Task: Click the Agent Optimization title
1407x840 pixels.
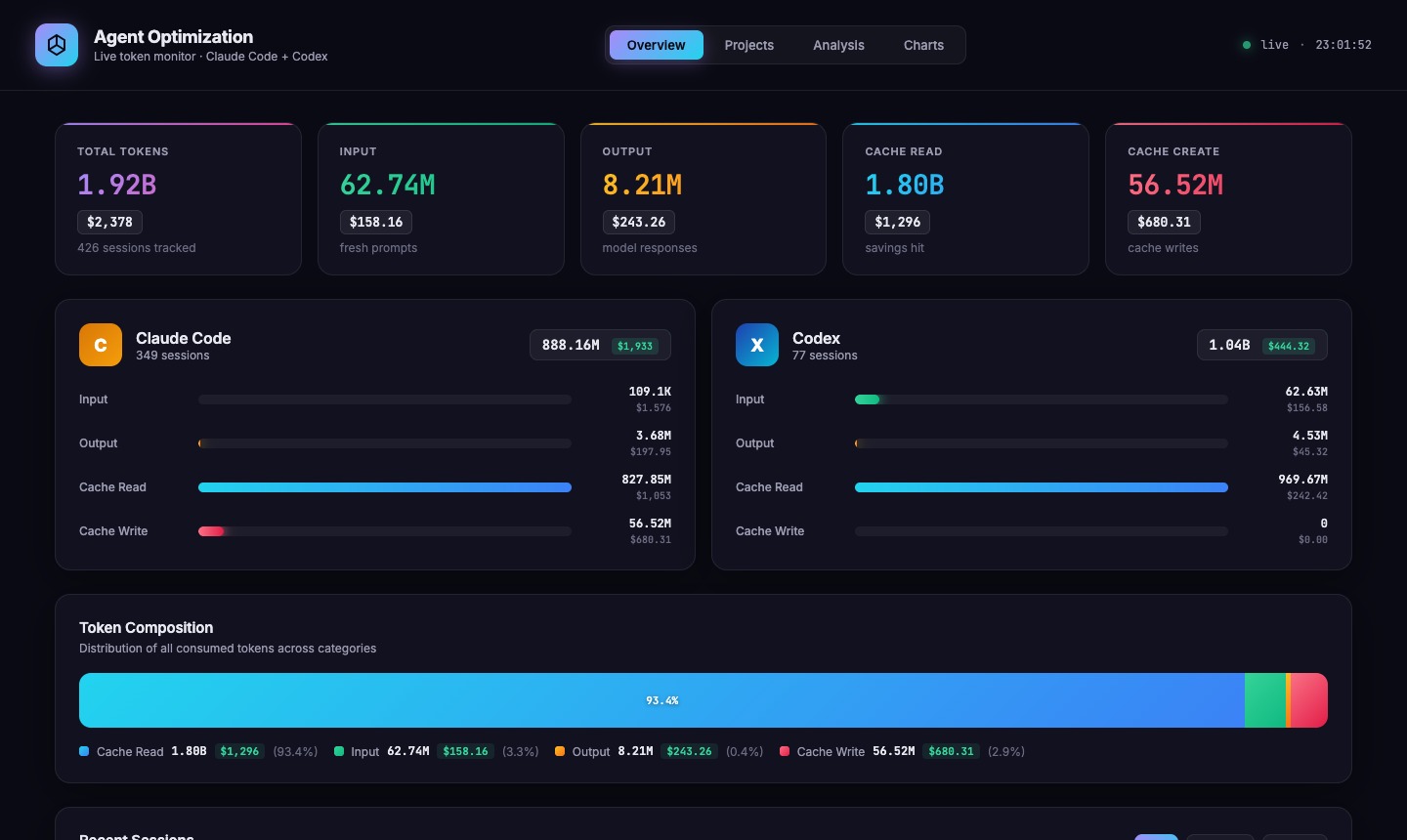Action: tap(174, 37)
